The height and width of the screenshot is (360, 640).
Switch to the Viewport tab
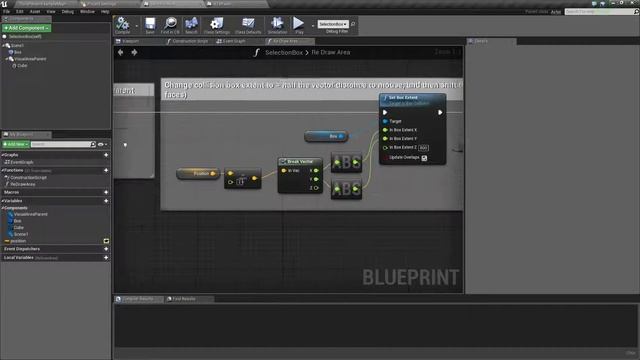click(x=130, y=41)
